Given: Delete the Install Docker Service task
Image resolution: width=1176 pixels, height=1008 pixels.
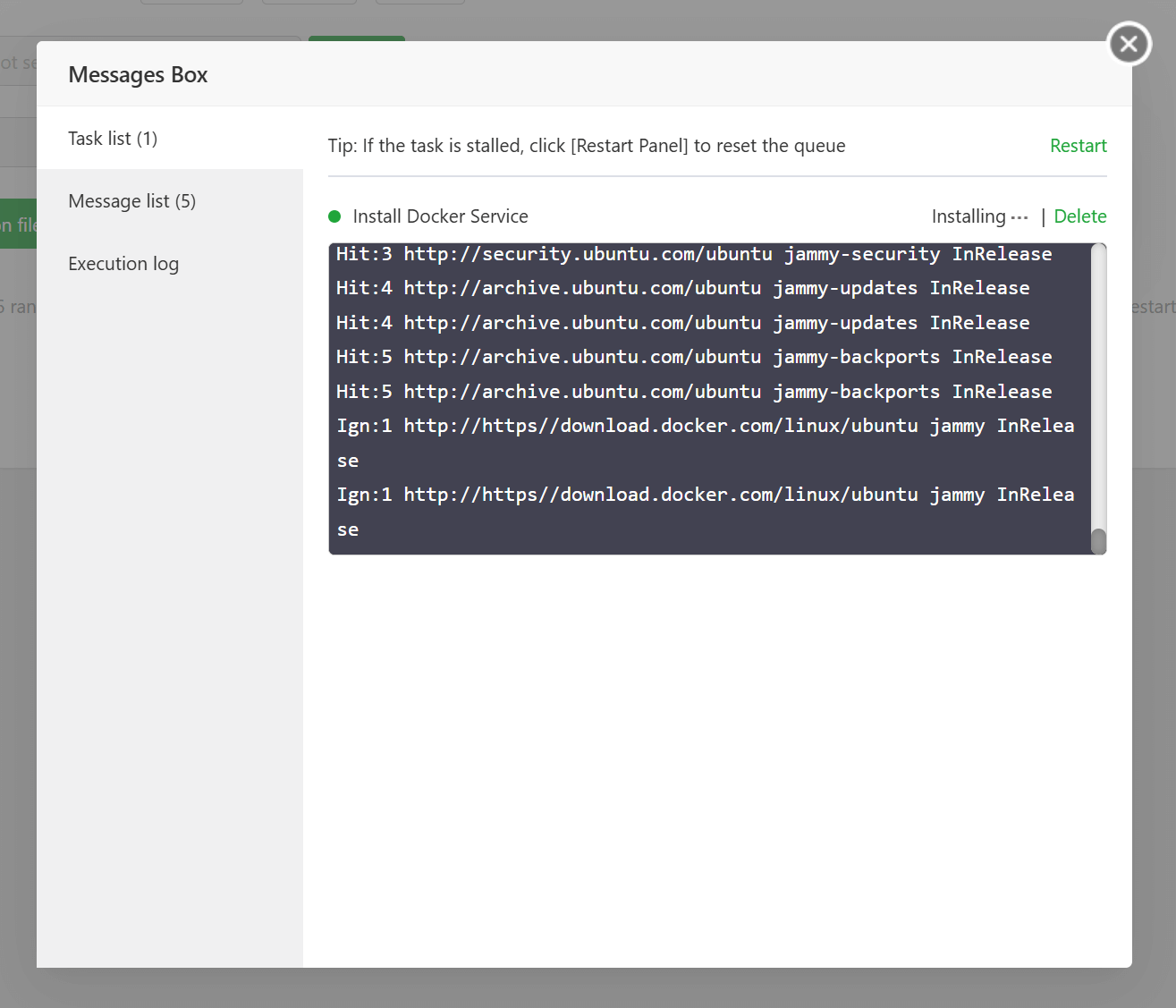Looking at the screenshot, I should pos(1079,216).
